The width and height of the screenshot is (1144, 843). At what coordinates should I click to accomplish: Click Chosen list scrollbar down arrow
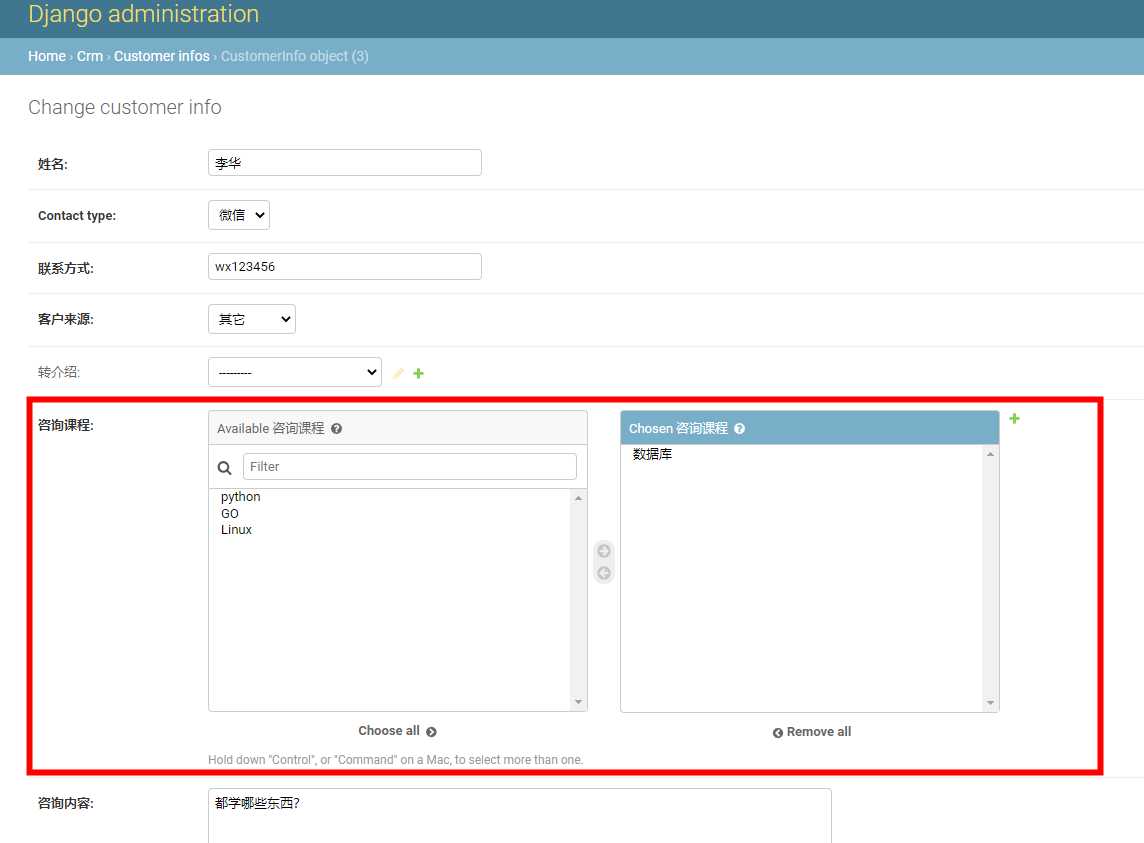click(x=990, y=703)
